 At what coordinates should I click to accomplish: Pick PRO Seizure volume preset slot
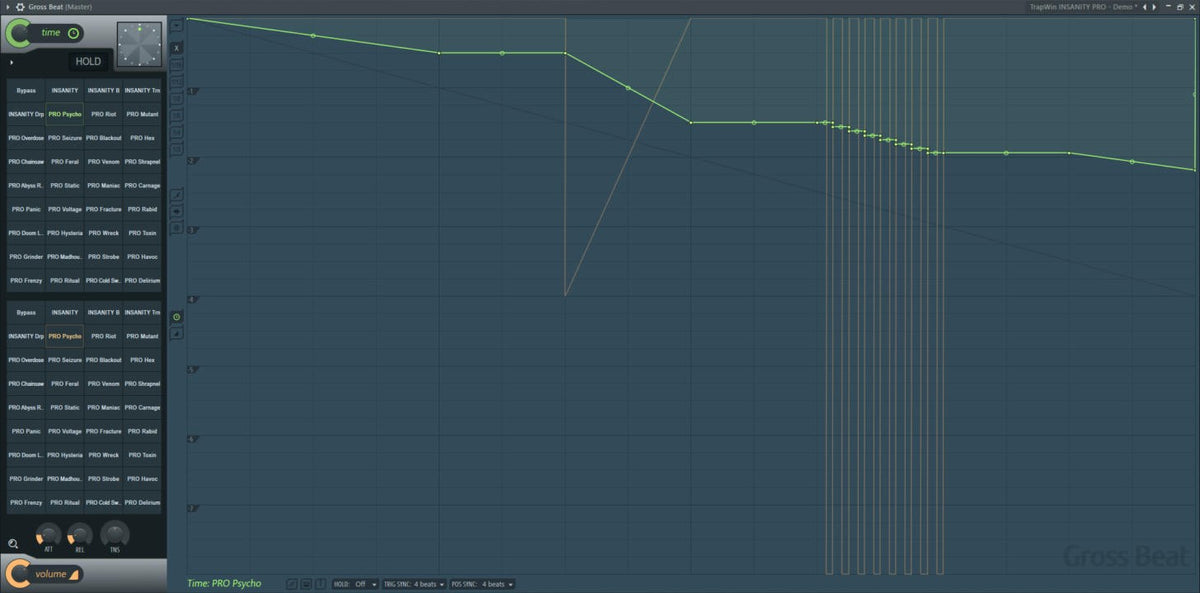point(65,360)
